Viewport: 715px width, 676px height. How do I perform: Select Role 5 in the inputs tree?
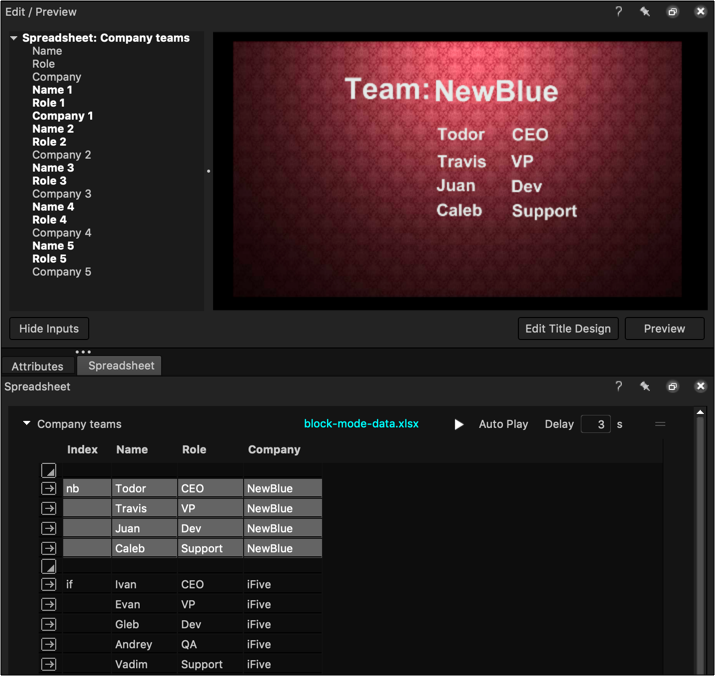[x=49, y=259]
